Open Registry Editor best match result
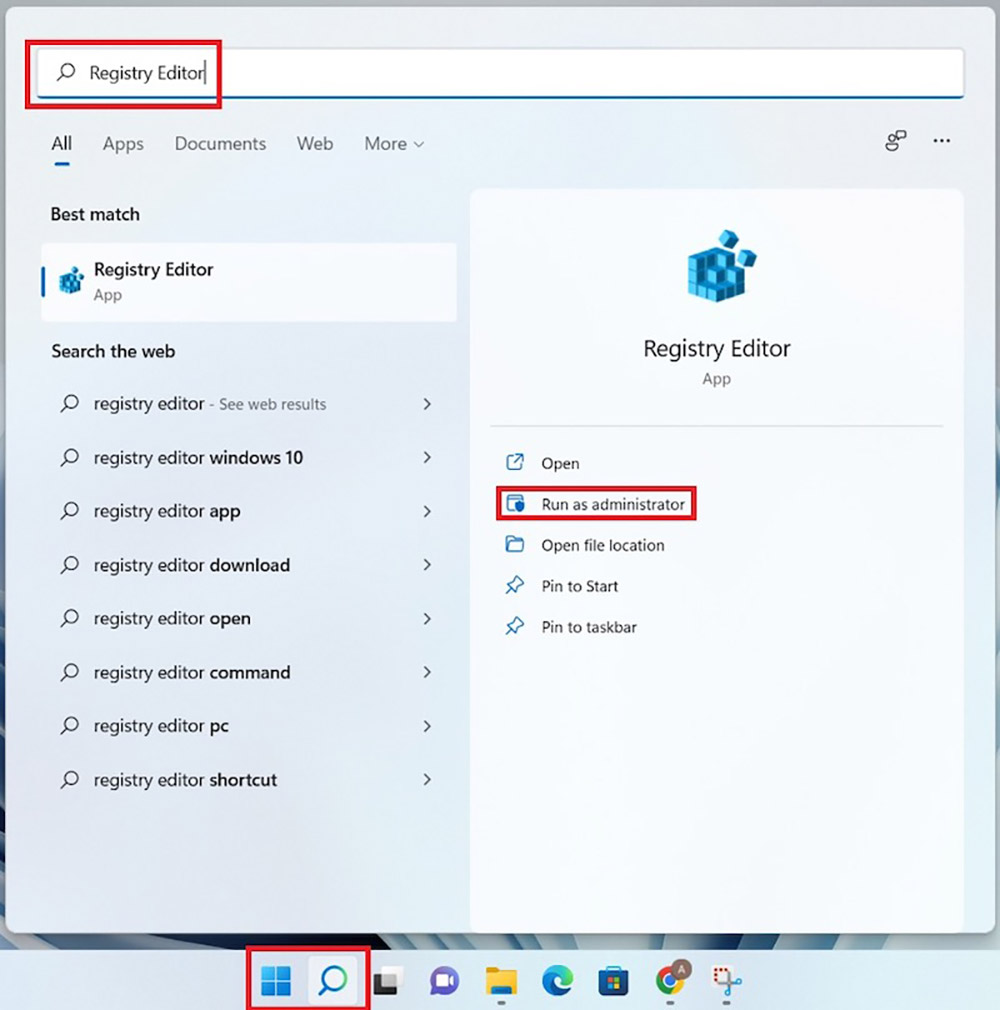Screen dimensions: 1000x1010 pyautogui.click(x=249, y=281)
